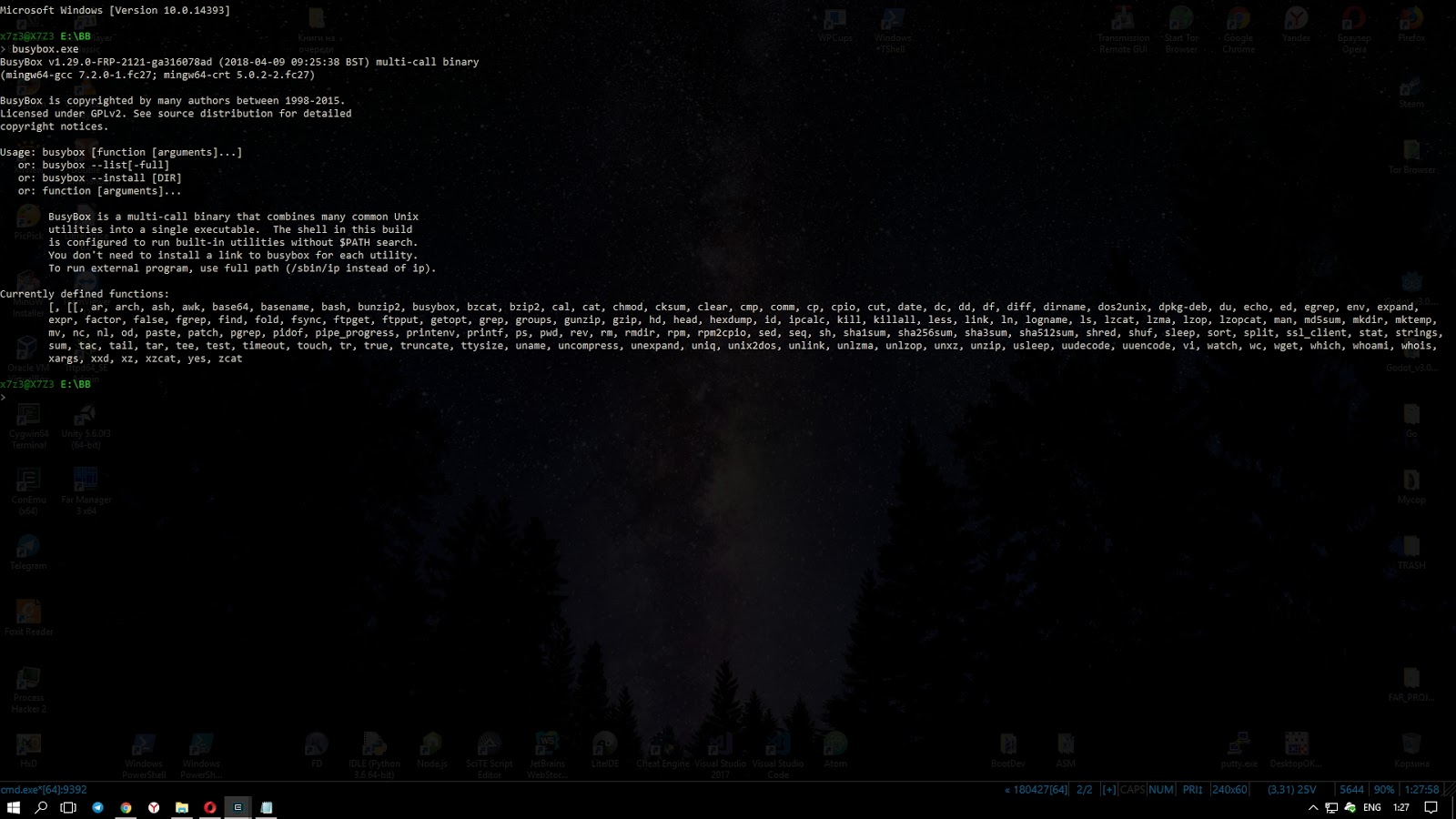Click the « tab scroll control in the status bar
The height and width of the screenshot is (819, 1456).
[x=1007, y=789]
